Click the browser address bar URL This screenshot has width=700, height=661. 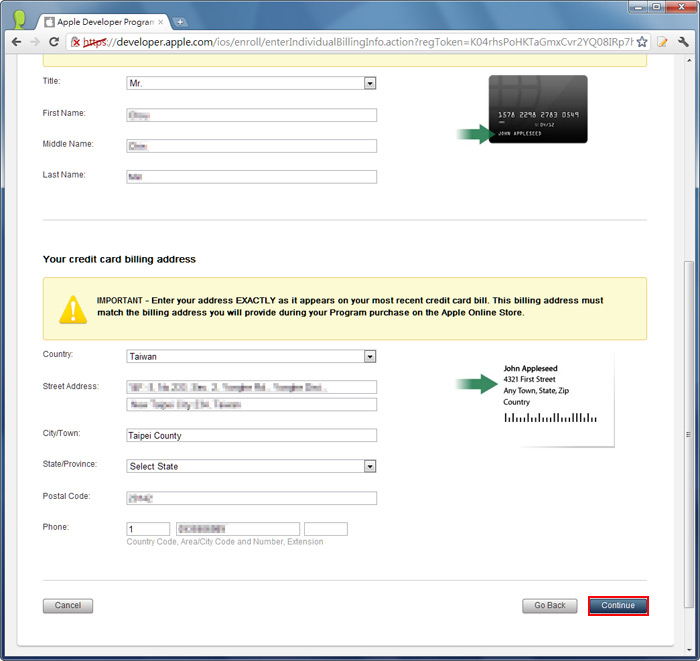tap(357, 42)
